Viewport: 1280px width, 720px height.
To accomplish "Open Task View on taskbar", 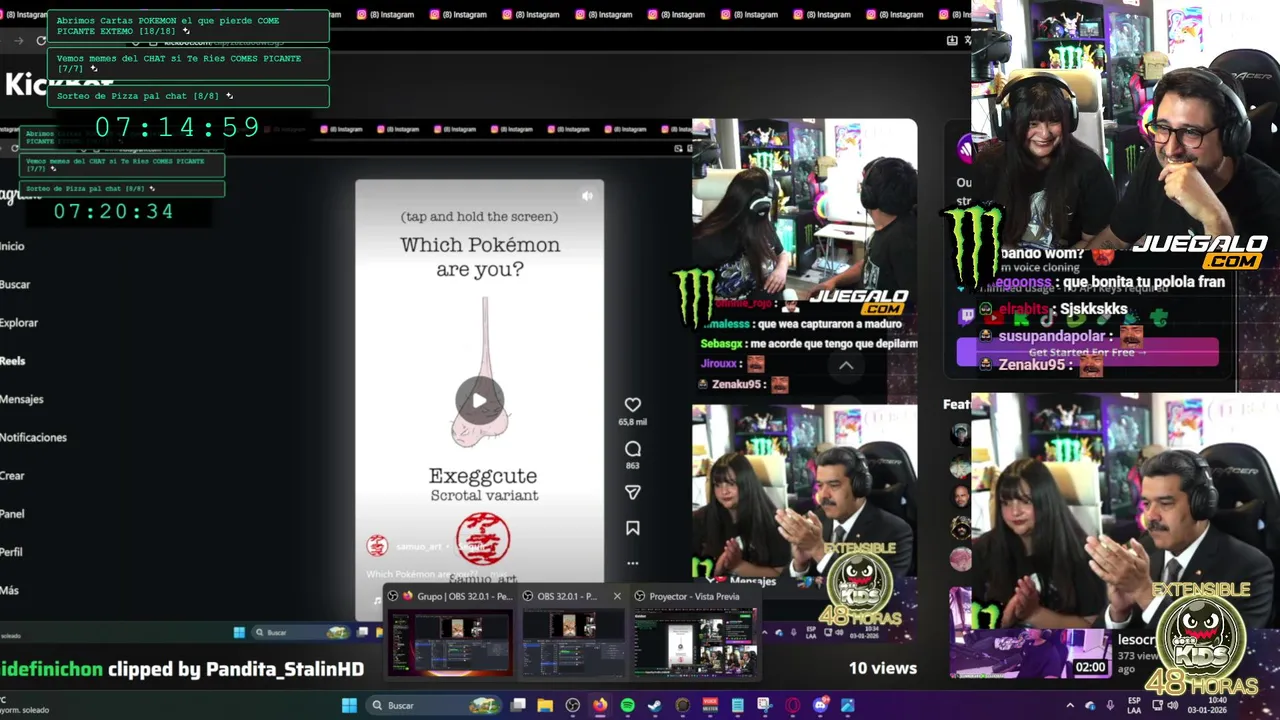I will coord(518,705).
